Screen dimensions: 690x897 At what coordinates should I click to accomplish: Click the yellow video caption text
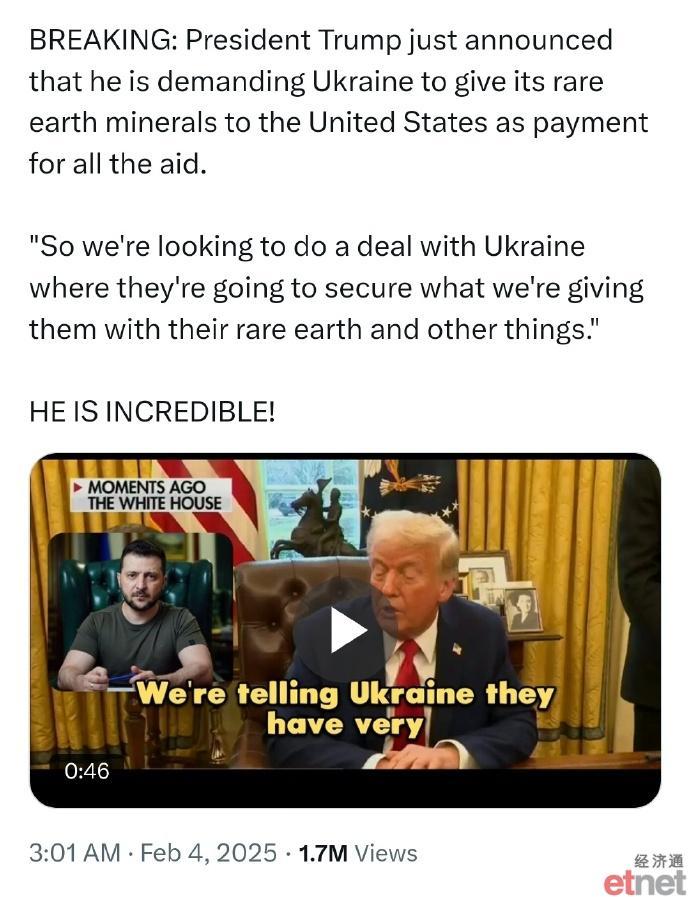click(346, 709)
